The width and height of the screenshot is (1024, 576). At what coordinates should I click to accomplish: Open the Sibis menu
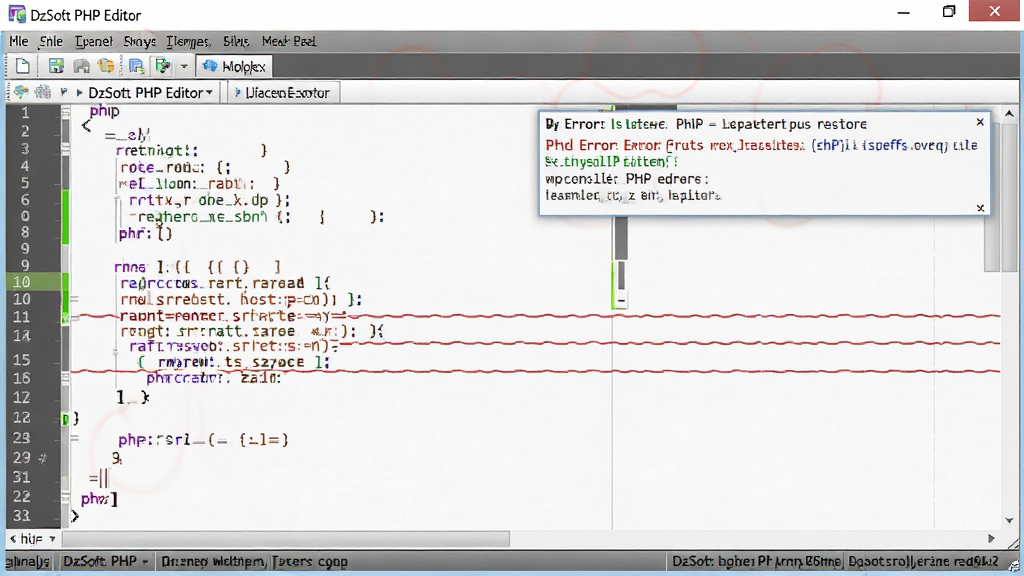tap(236, 41)
